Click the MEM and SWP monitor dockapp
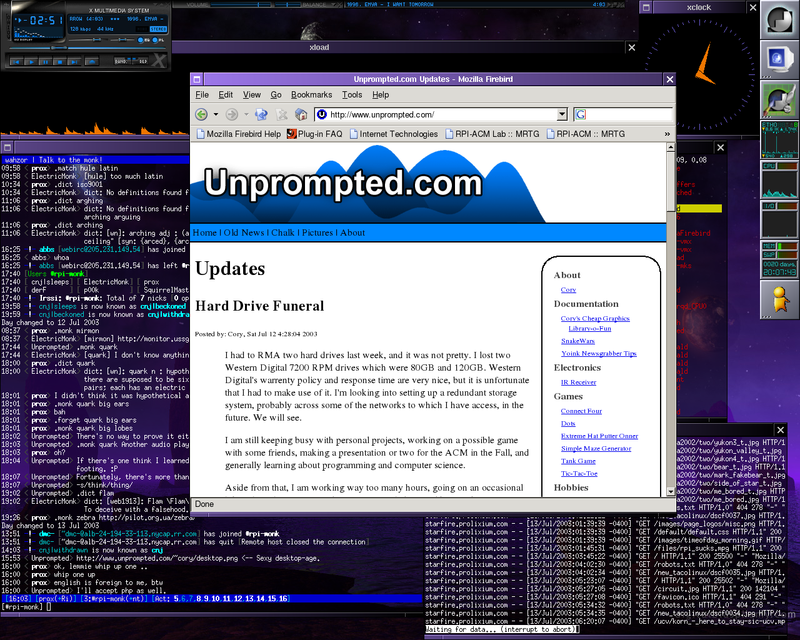This screenshot has height=640, width=800. [780, 258]
